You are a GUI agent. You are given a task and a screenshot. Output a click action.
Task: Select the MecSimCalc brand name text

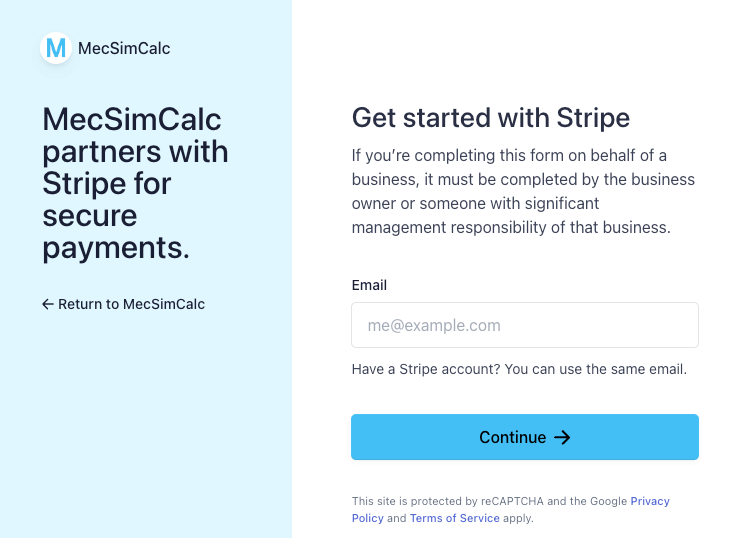click(124, 48)
